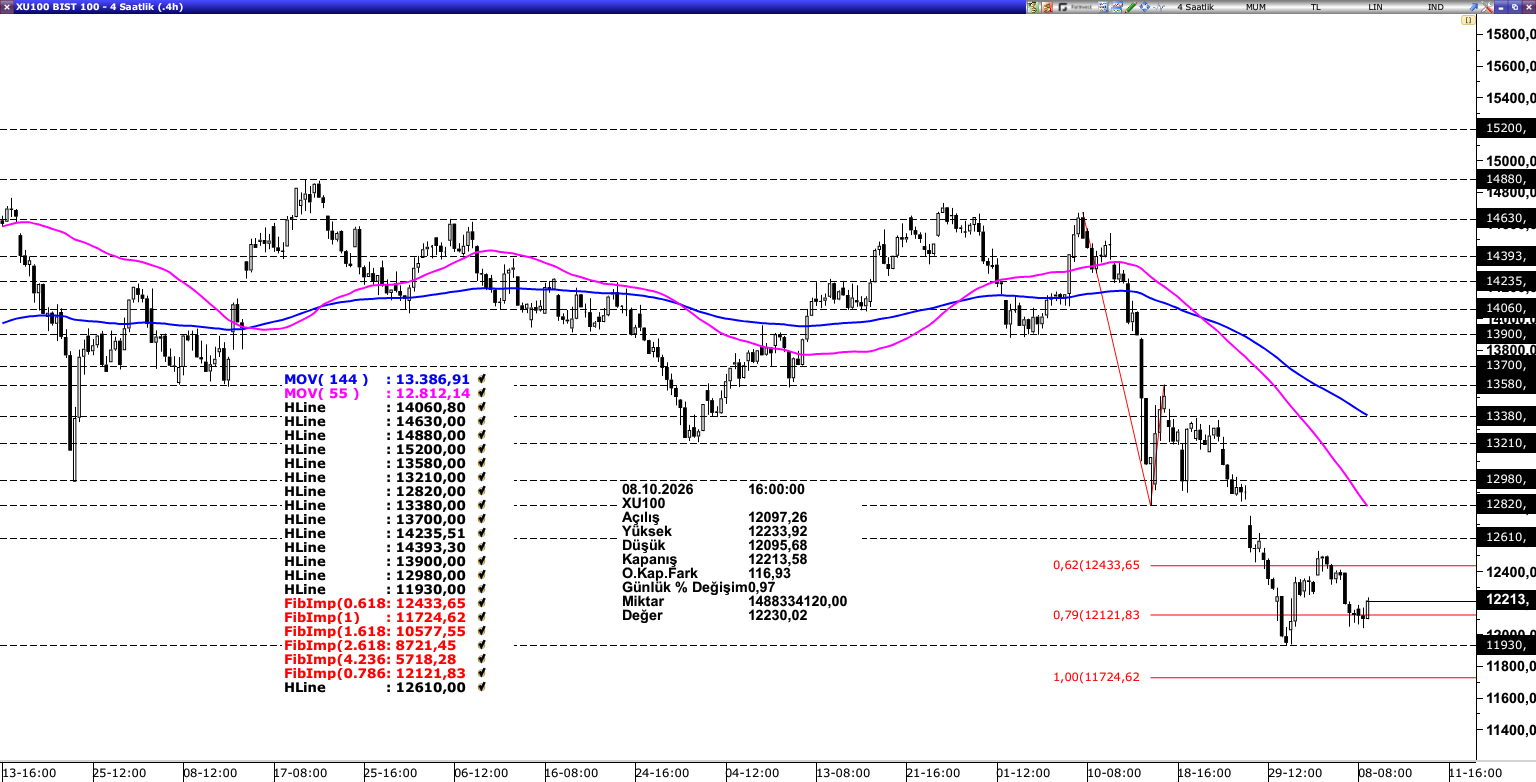1536x782 pixels.
Task: Click the Yüksek value 12233,92
Action: 778,531
